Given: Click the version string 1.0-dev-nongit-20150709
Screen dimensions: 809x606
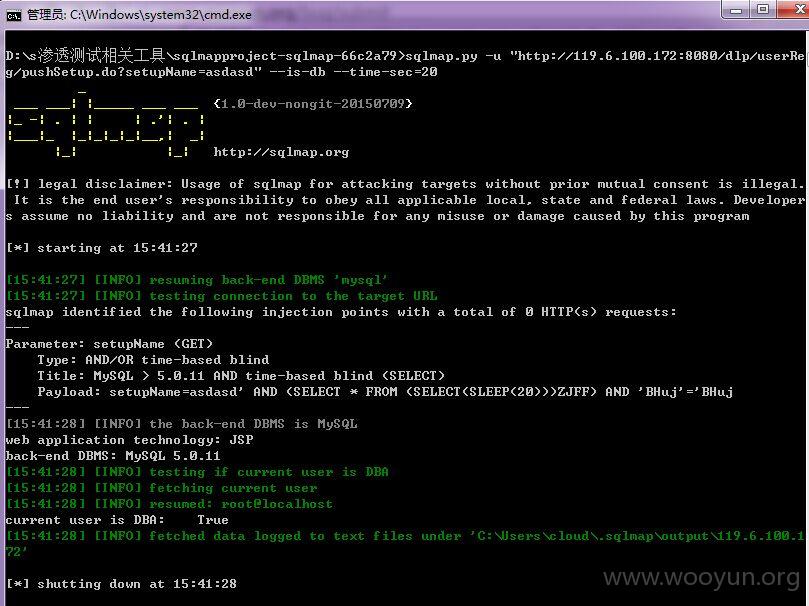Looking at the screenshot, I should click(313, 104).
